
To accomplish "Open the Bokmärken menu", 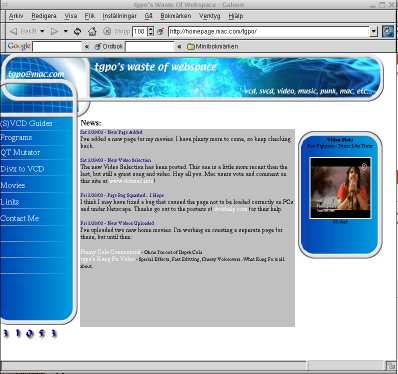I will coord(176,16).
